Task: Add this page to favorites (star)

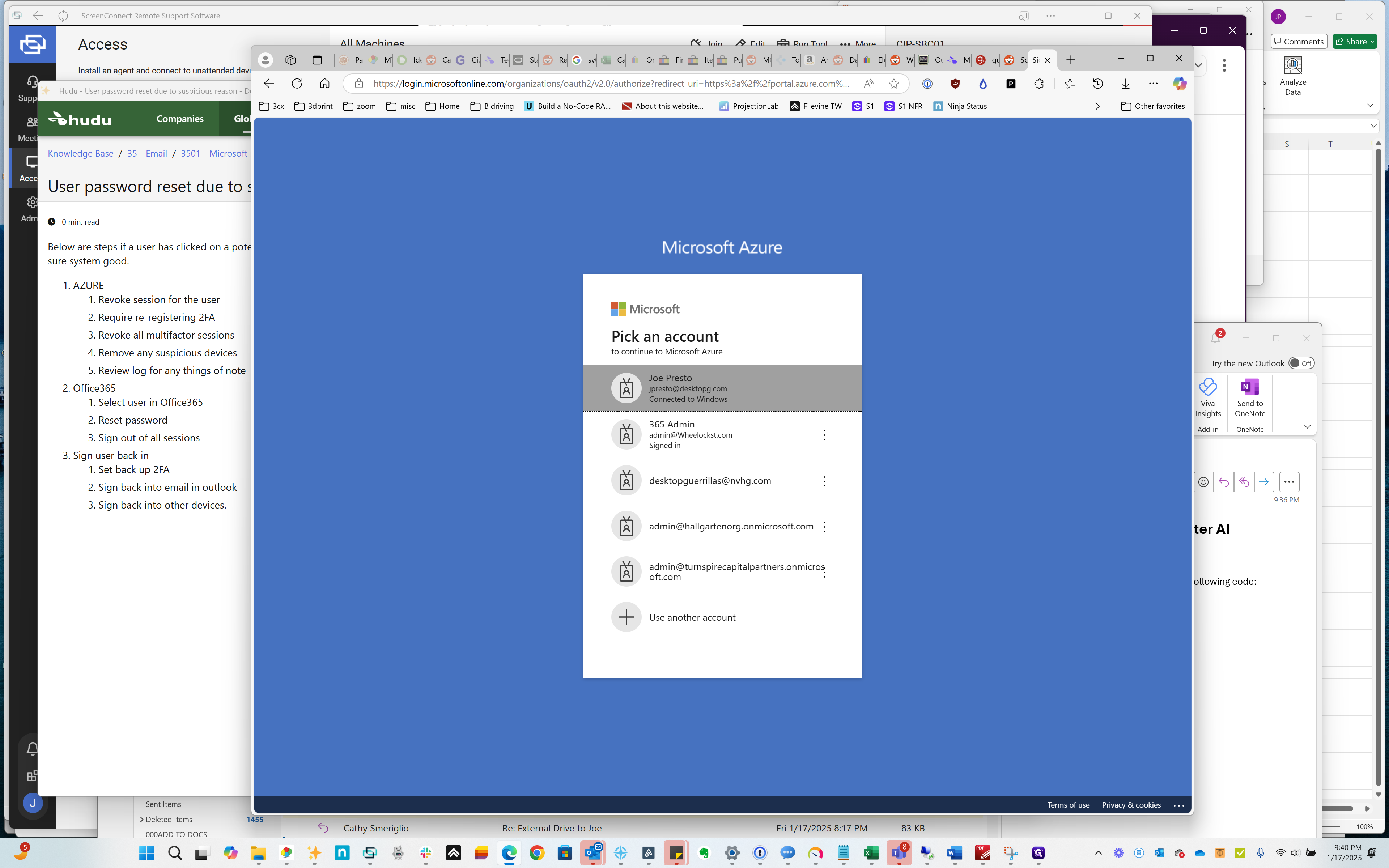Action: pyautogui.click(x=894, y=84)
